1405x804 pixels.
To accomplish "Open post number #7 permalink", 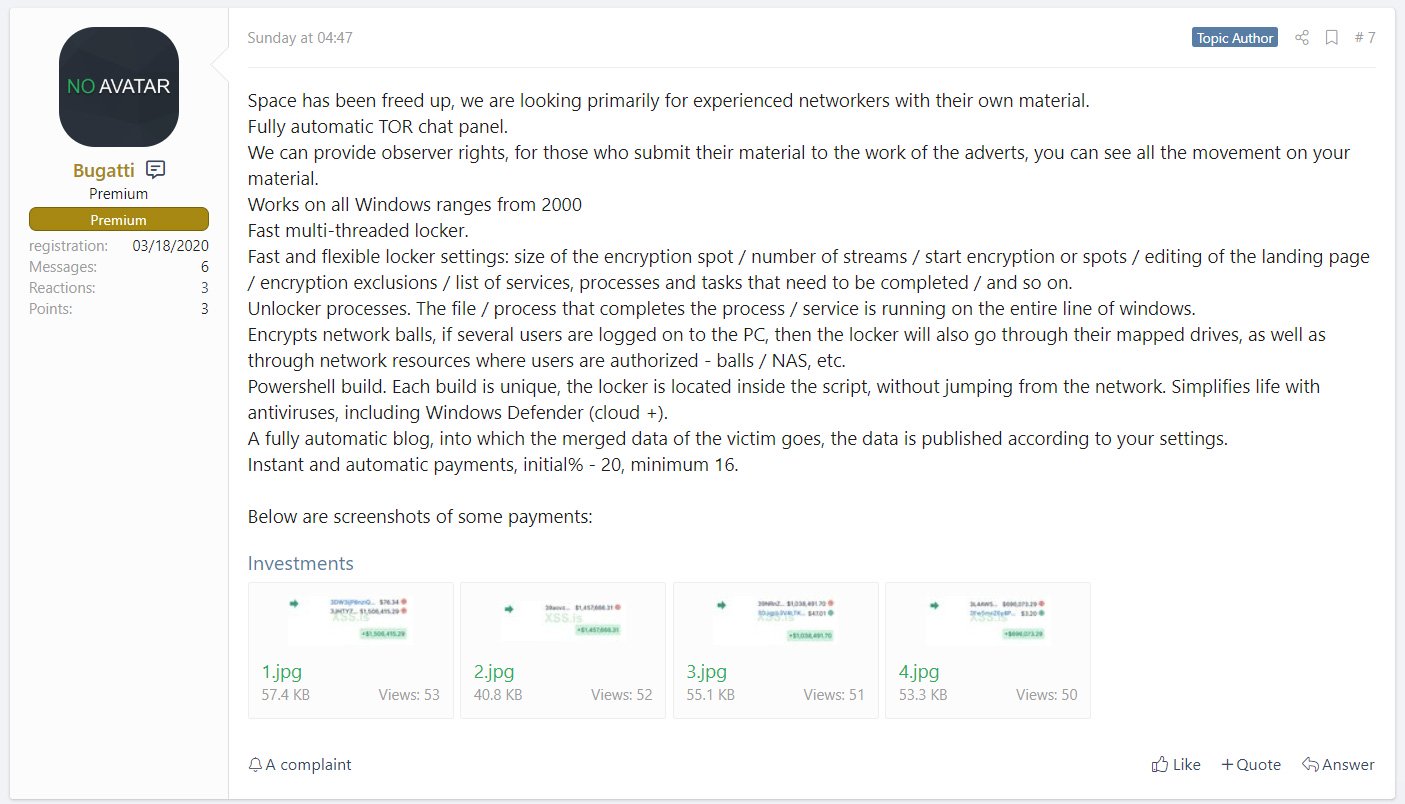I will [1365, 38].
